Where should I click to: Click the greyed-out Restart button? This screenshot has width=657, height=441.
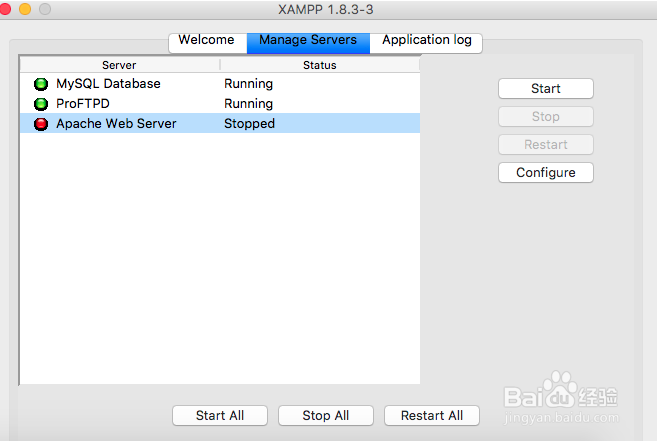pyautogui.click(x=546, y=145)
